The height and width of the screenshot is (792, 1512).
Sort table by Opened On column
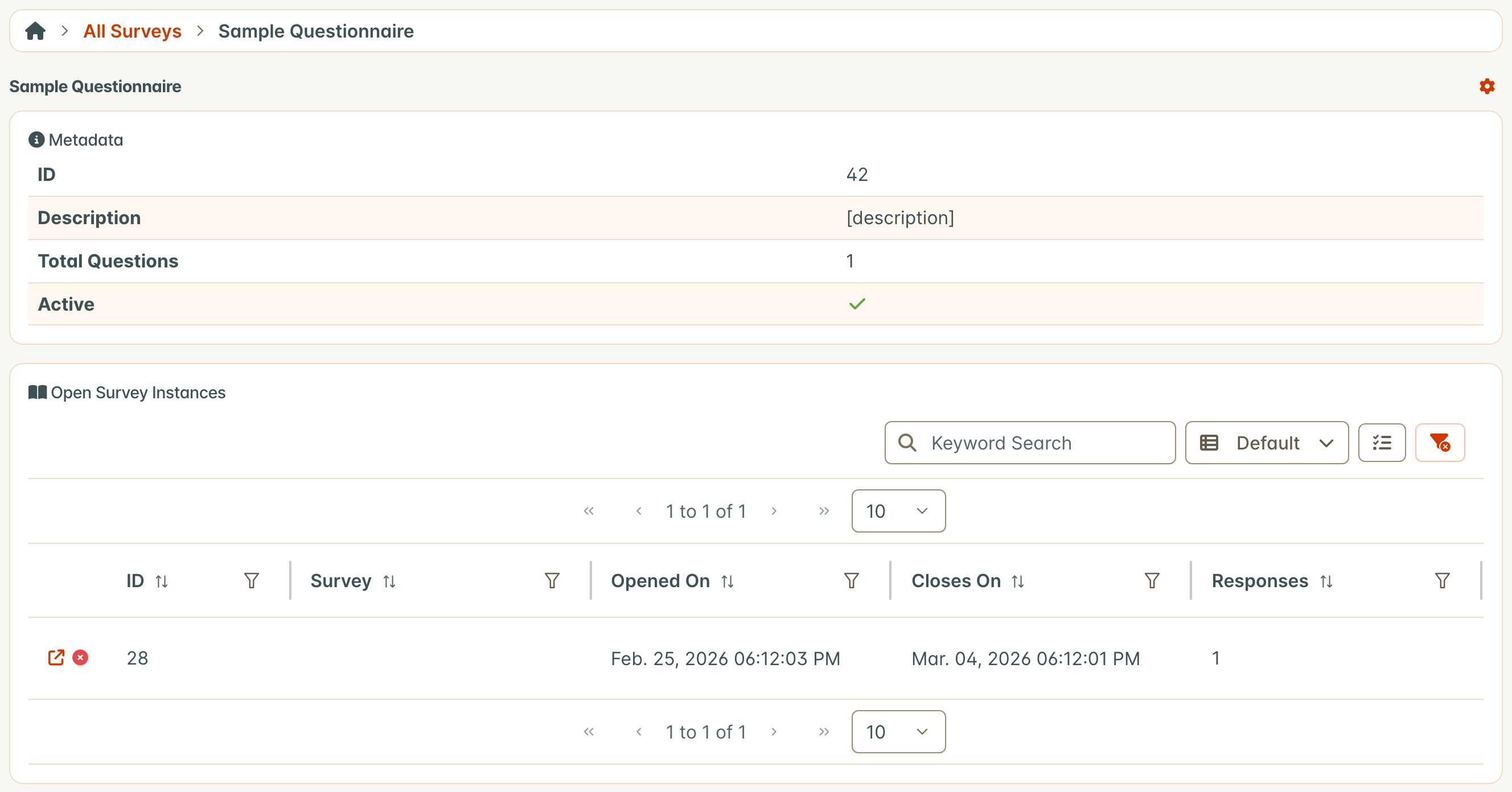coord(727,581)
